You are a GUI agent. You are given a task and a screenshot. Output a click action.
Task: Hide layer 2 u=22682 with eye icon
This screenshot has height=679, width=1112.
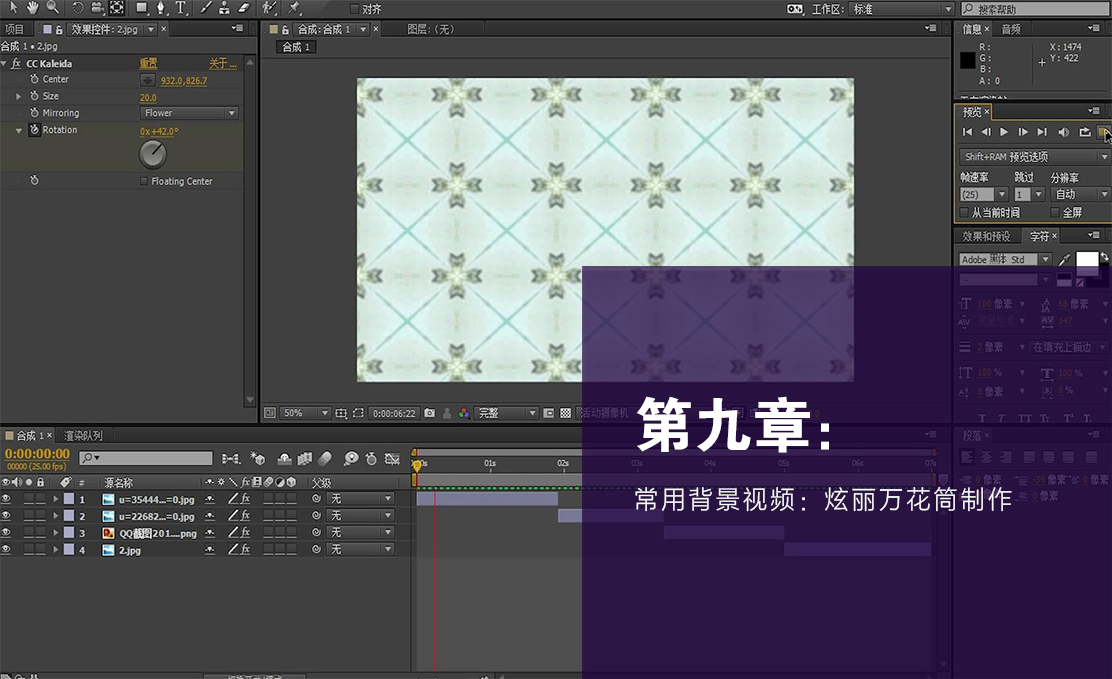click(x=6, y=516)
